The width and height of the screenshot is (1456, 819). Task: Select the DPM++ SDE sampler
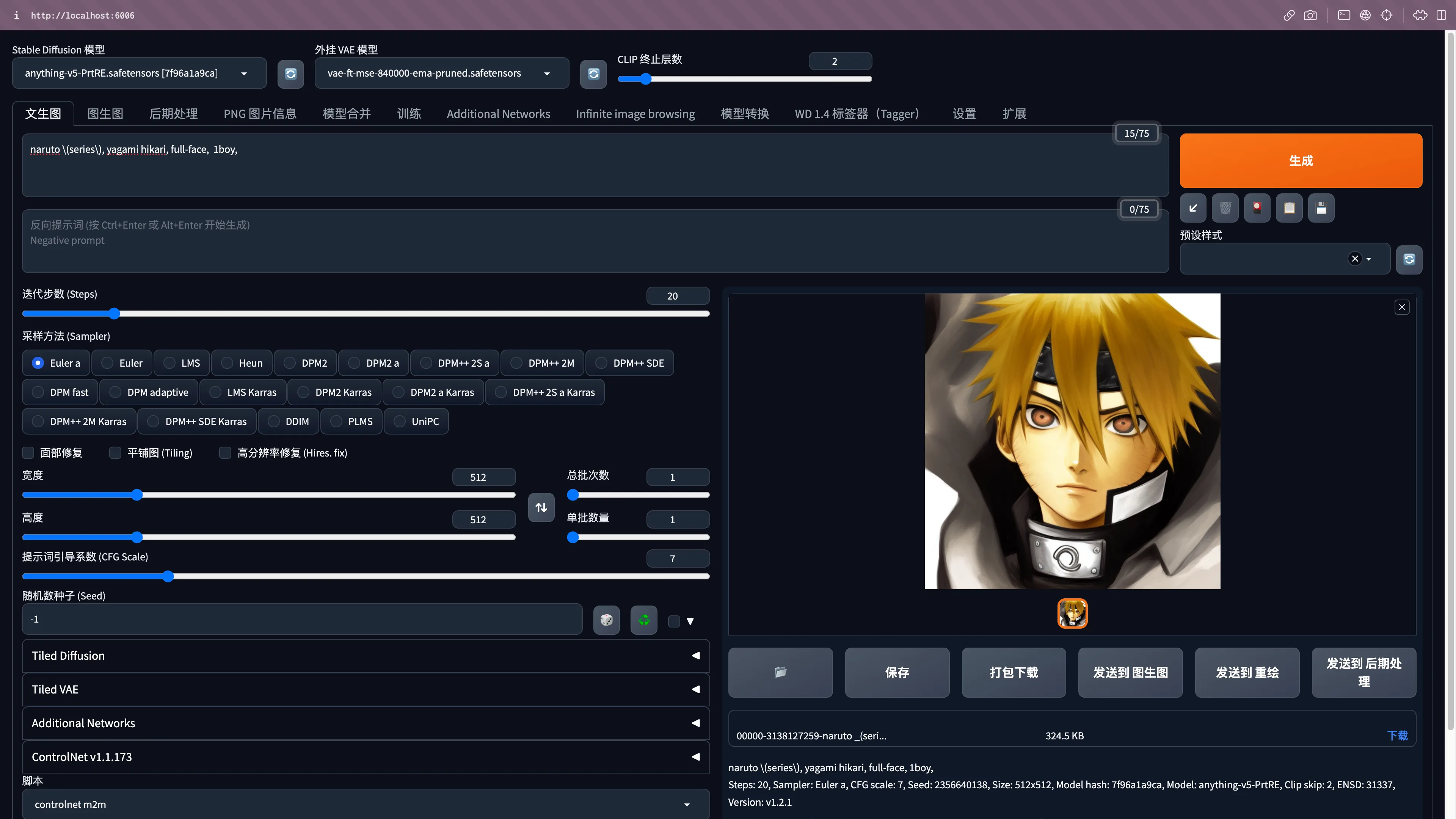(x=630, y=363)
